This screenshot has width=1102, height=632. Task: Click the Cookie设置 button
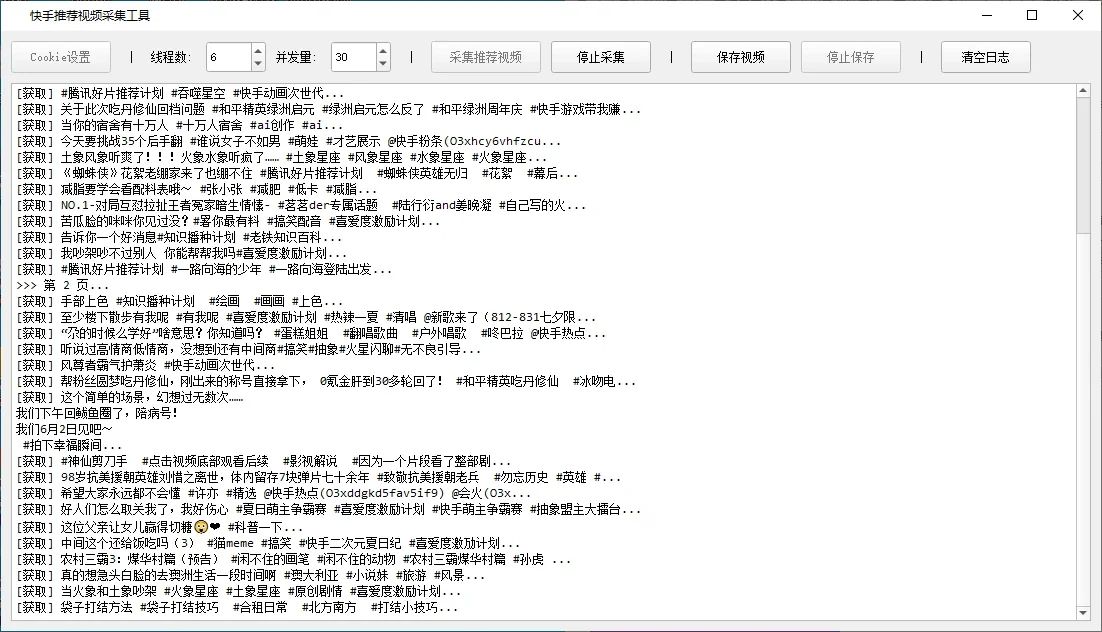click(x=60, y=57)
